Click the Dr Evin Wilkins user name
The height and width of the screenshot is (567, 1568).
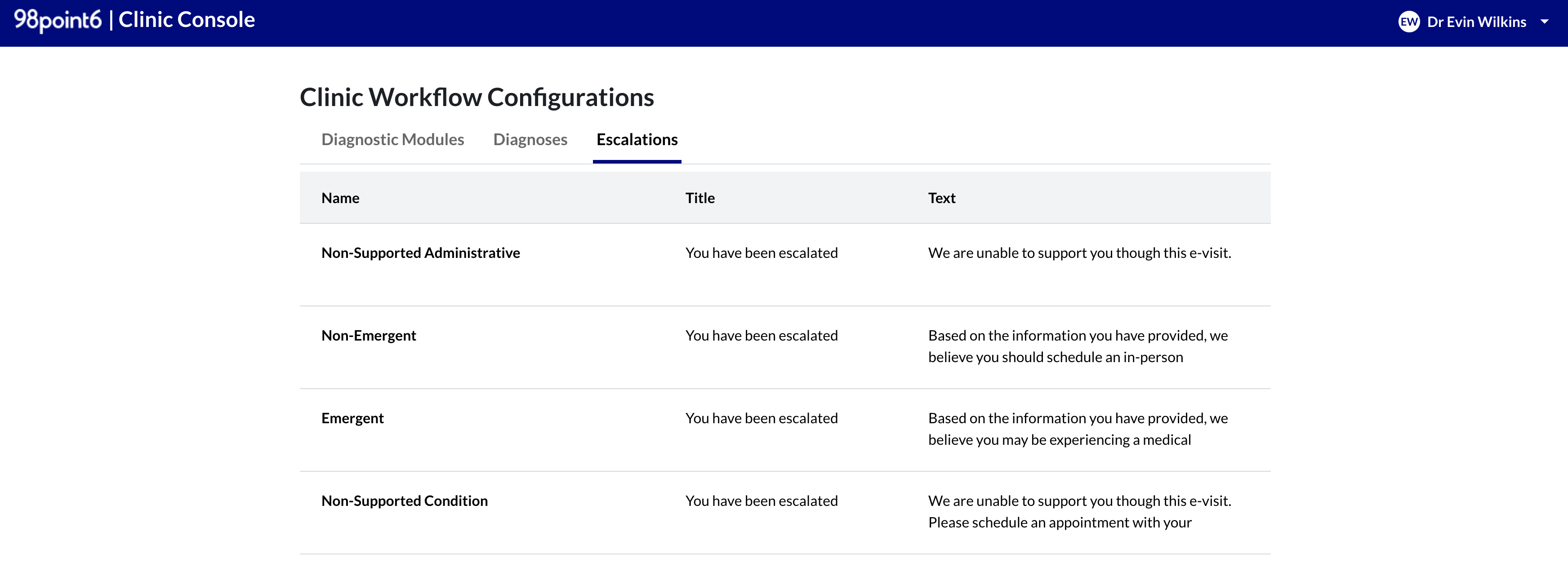[1476, 22]
